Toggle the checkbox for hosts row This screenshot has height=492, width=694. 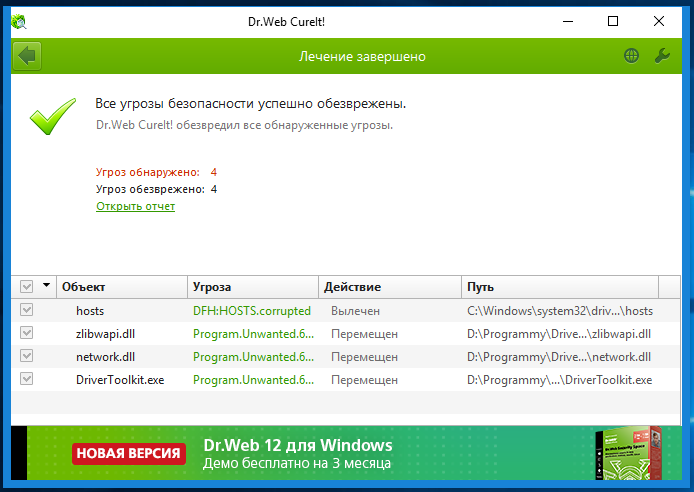(27, 310)
